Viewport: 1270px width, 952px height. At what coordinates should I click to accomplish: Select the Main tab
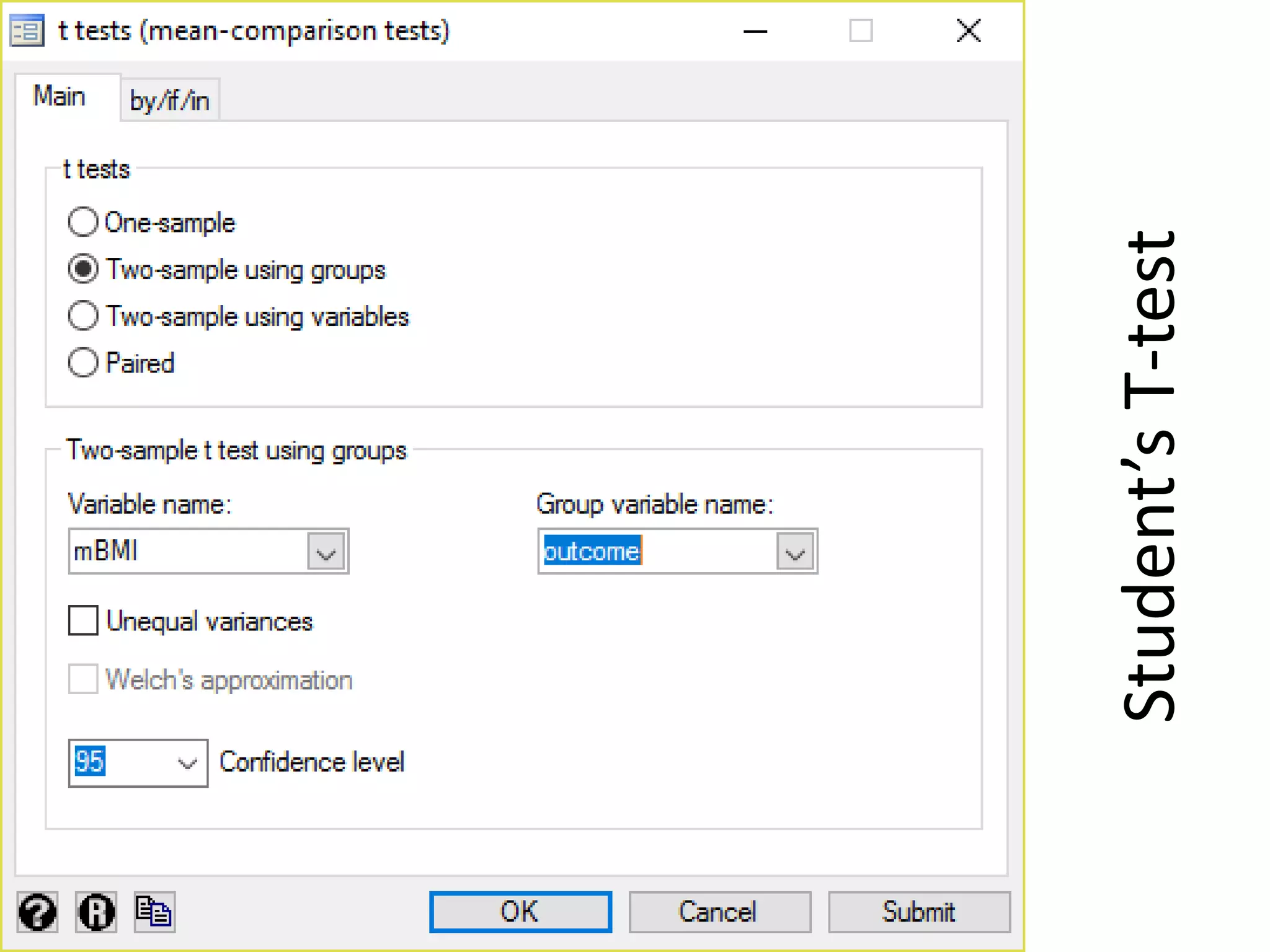click(60, 97)
